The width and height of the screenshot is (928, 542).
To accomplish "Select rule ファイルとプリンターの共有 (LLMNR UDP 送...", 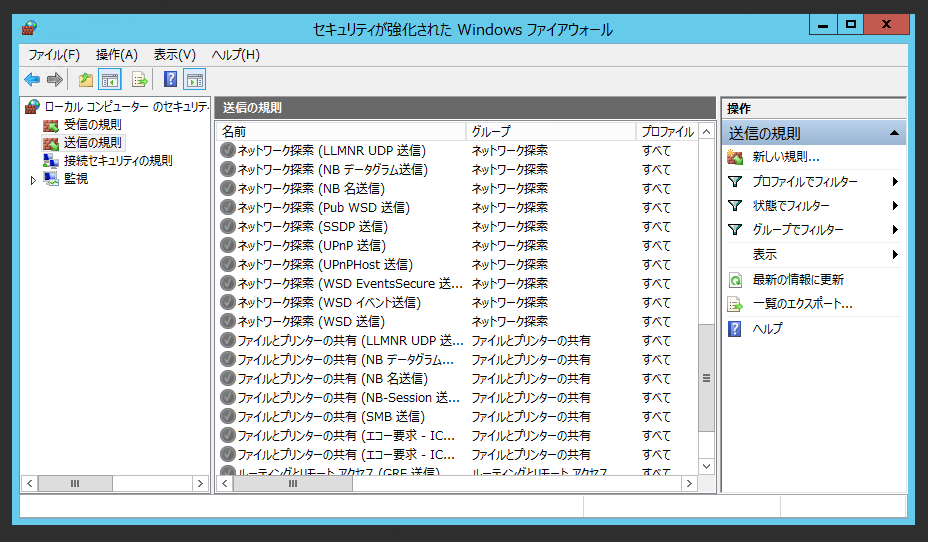I will tap(350, 340).
